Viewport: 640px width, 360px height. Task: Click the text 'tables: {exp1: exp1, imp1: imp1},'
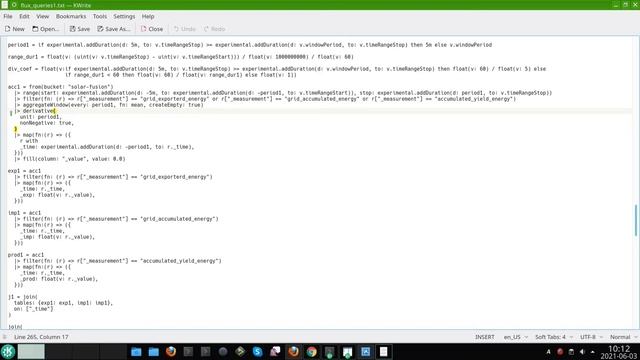coord(63,303)
